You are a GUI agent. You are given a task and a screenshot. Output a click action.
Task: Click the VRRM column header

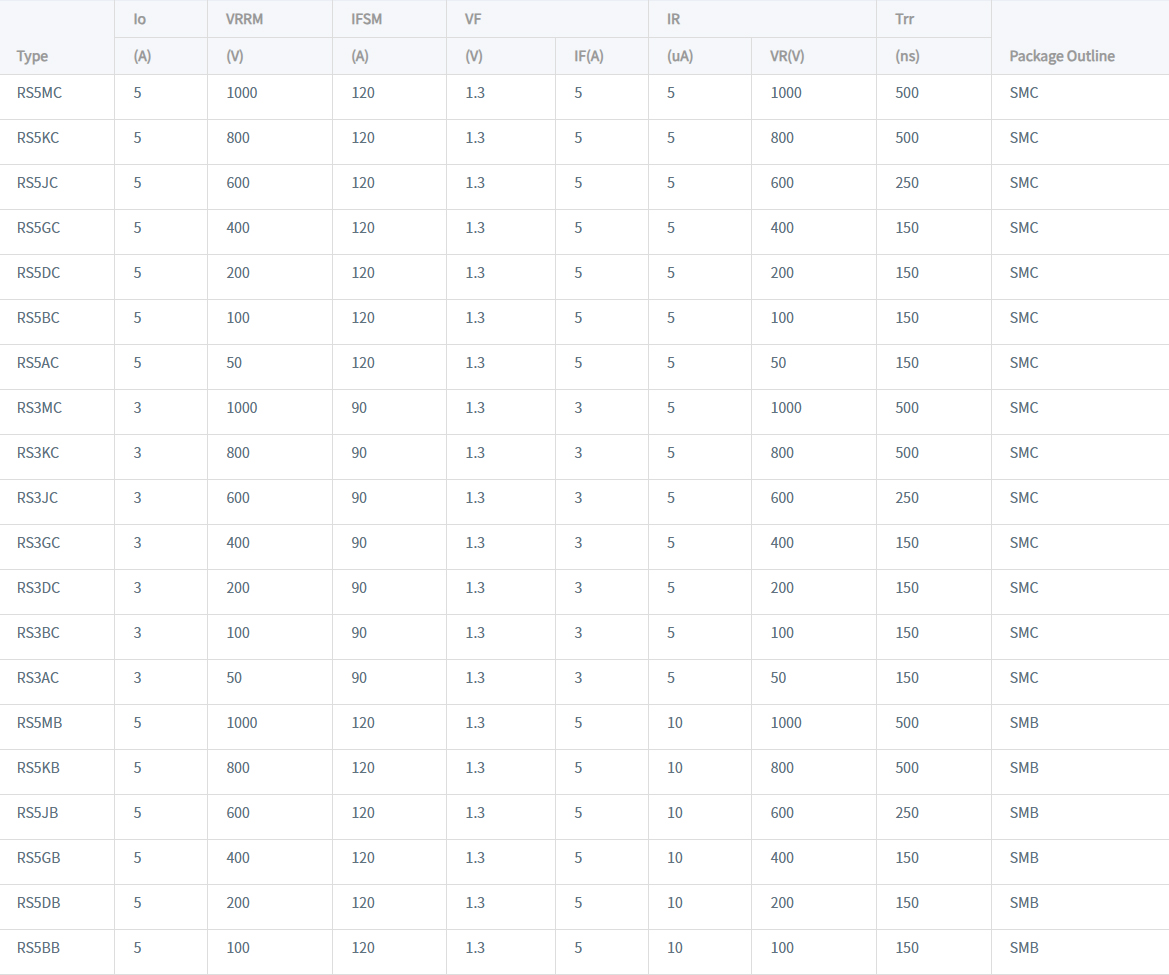[x=244, y=20]
